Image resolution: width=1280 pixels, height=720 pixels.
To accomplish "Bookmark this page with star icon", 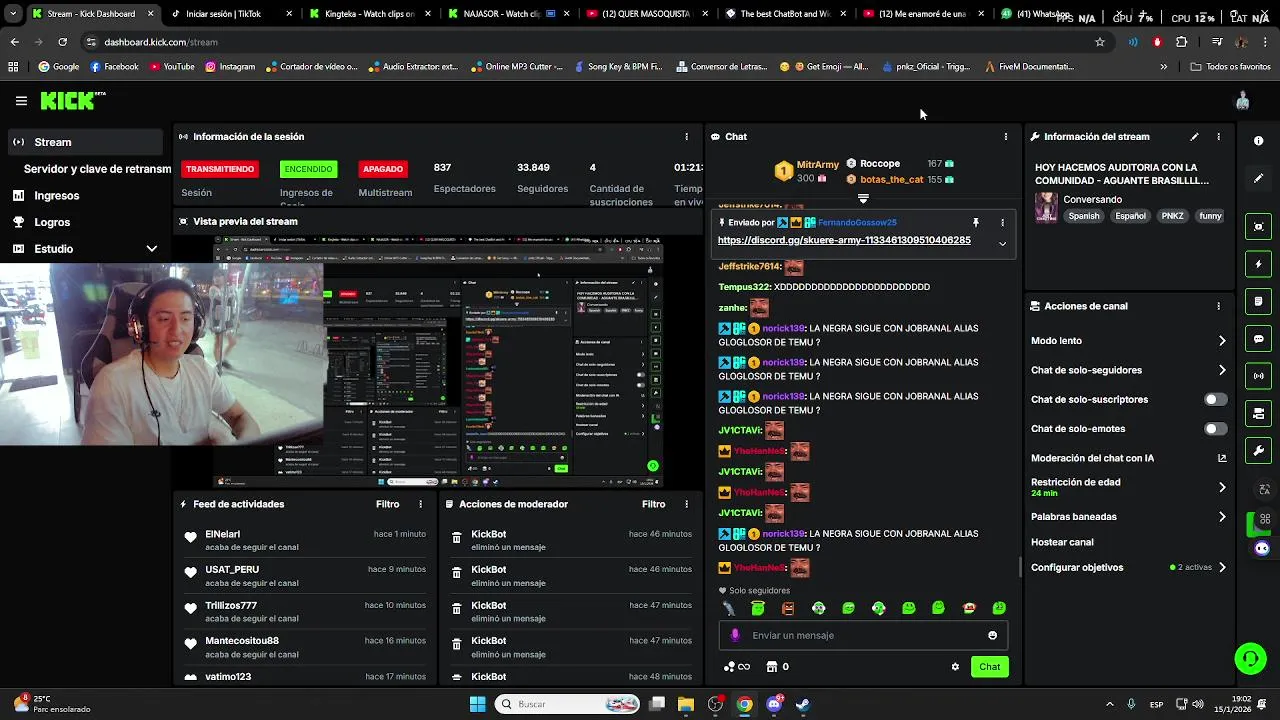I will (x=1100, y=42).
